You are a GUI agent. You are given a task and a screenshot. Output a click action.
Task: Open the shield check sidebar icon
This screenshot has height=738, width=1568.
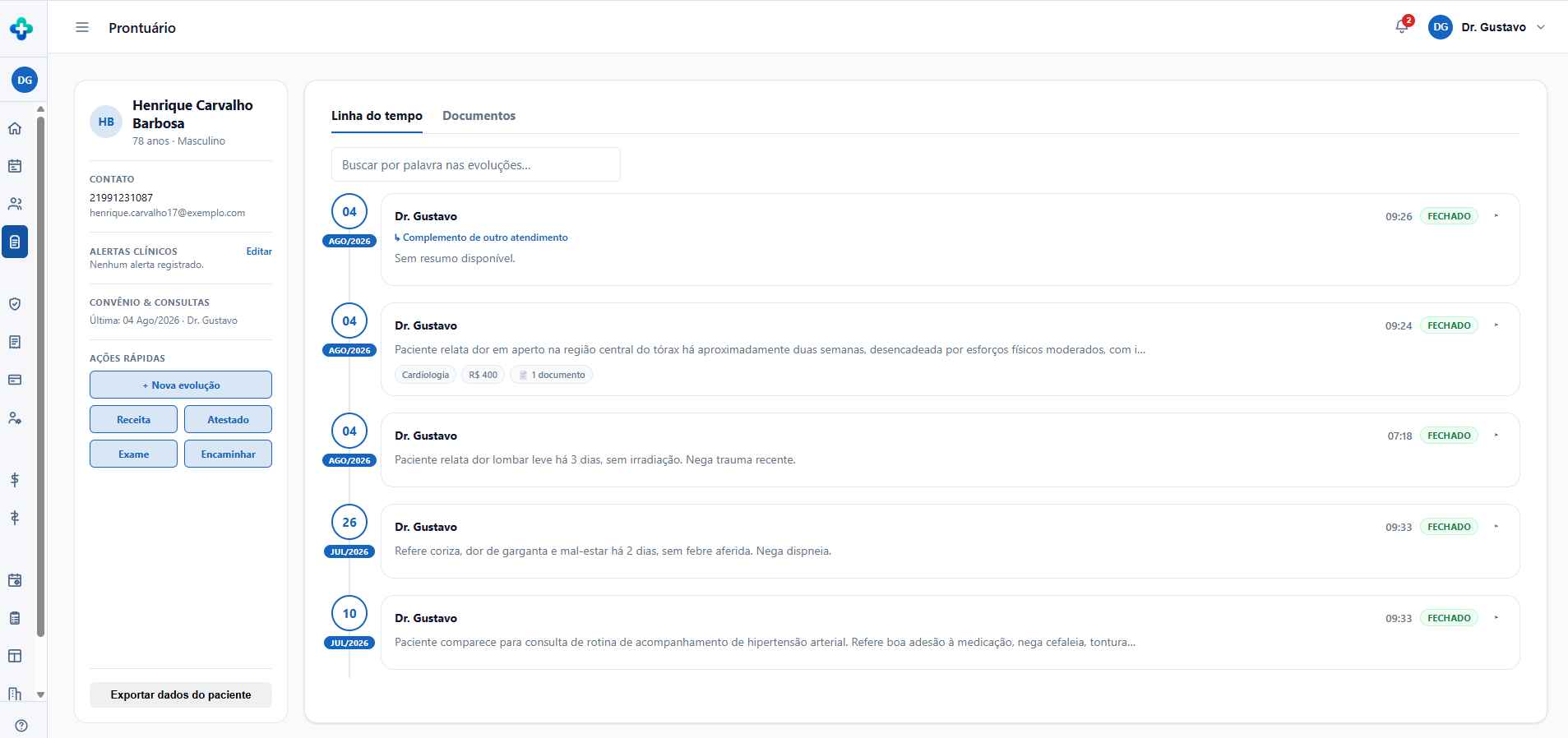click(x=15, y=304)
